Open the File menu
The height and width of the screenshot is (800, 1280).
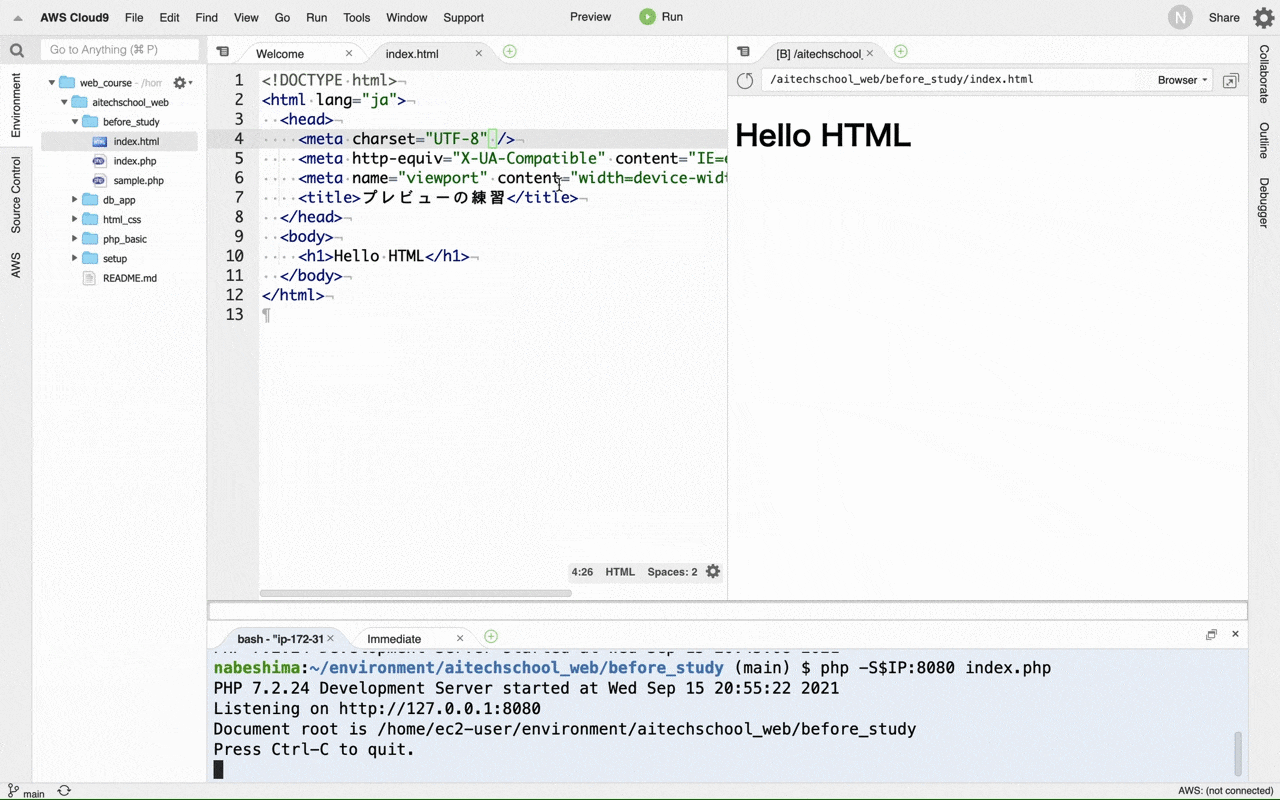click(134, 18)
